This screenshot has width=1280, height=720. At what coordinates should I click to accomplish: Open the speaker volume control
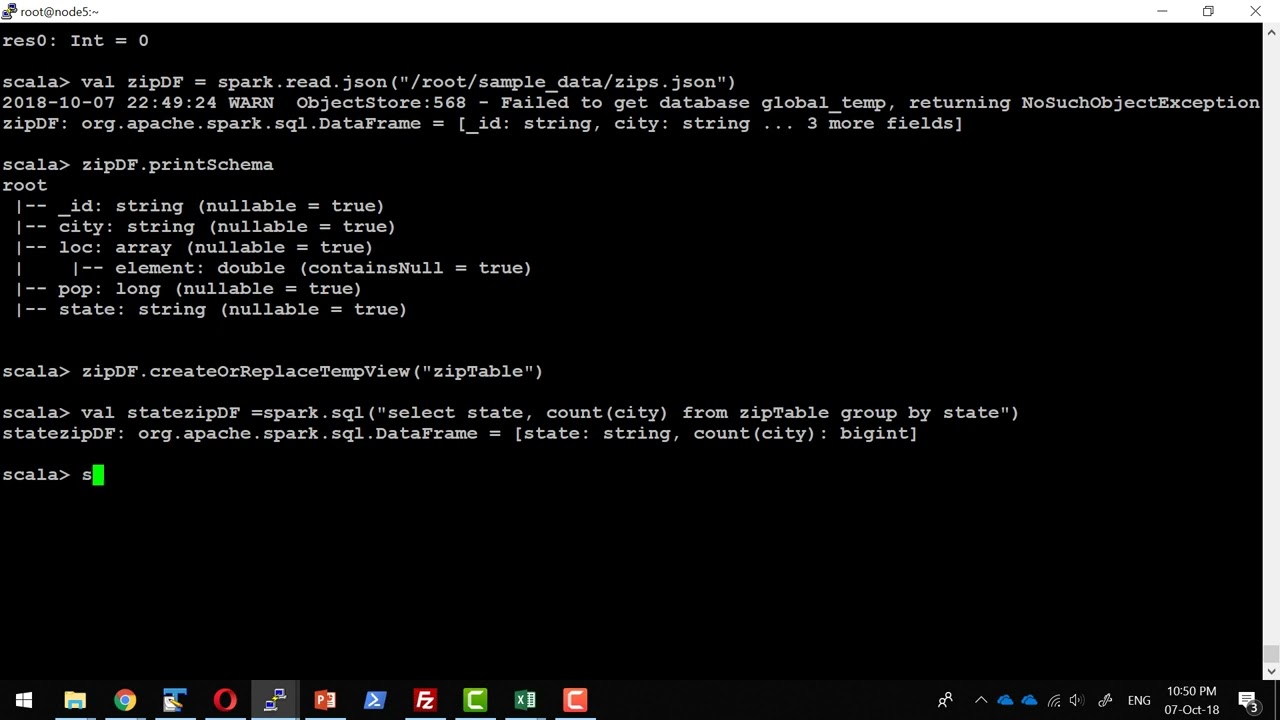point(1077,700)
